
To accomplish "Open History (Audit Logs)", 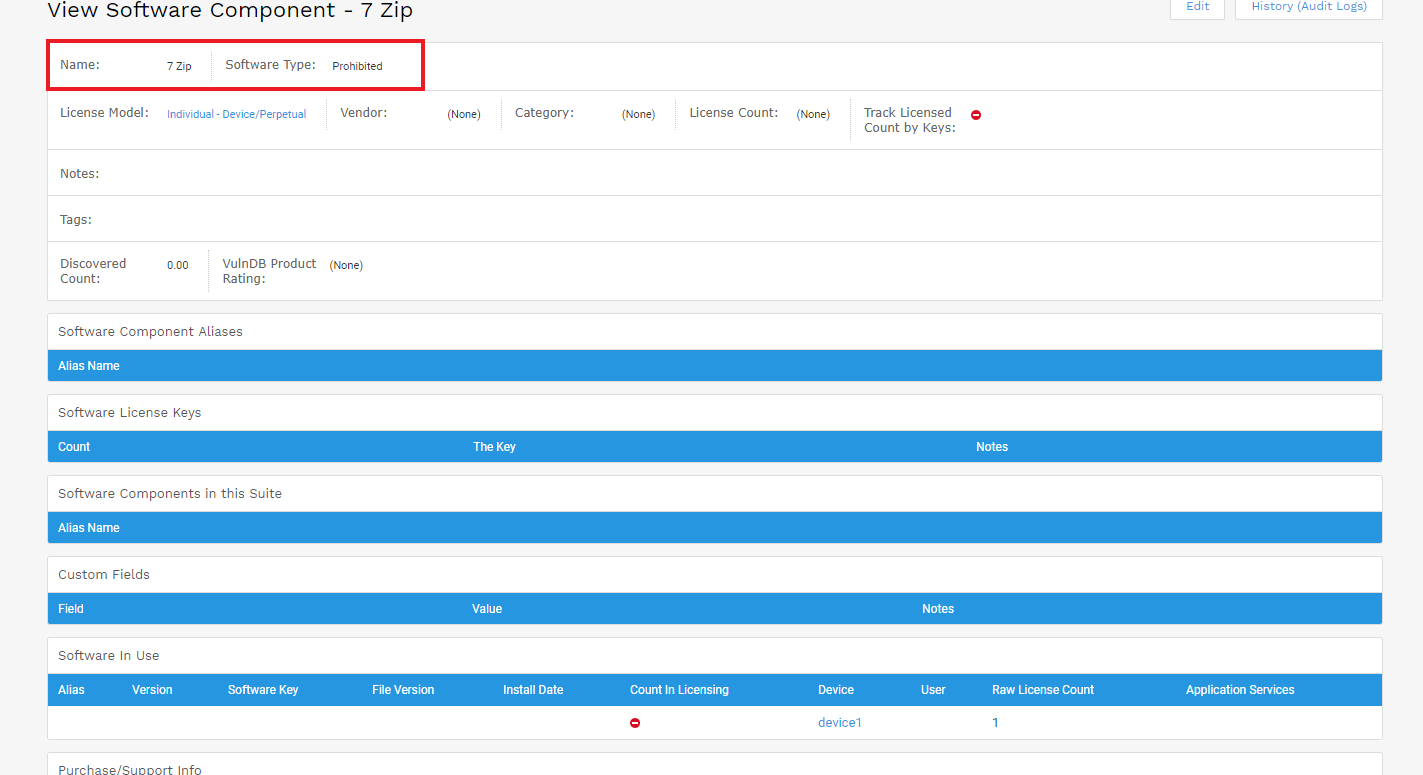I will tap(1308, 7).
